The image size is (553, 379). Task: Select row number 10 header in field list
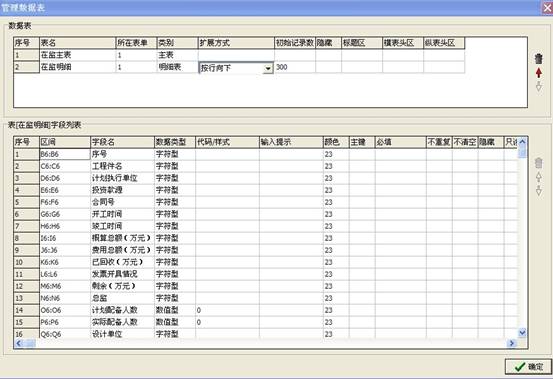(26, 262)
